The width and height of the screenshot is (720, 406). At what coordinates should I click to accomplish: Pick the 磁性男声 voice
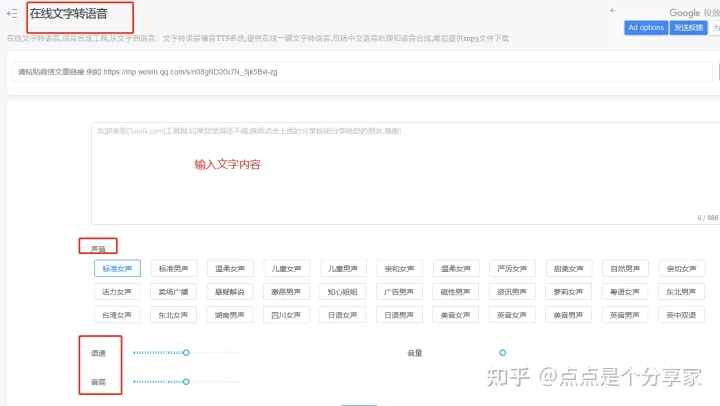click(456, 292)
